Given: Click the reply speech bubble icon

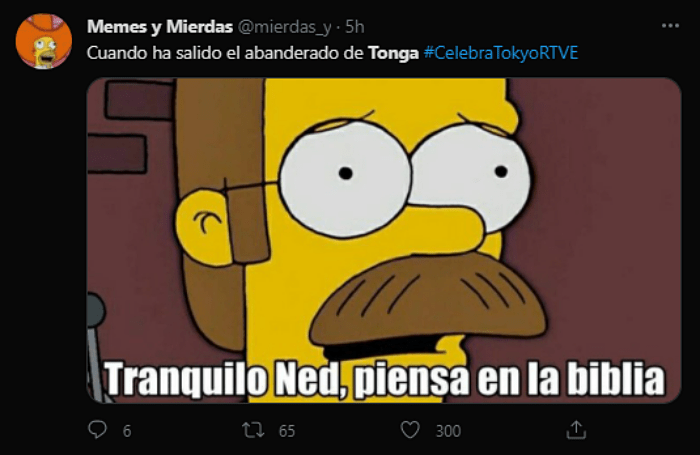Looking at the screenshot, I should (97, 430).
